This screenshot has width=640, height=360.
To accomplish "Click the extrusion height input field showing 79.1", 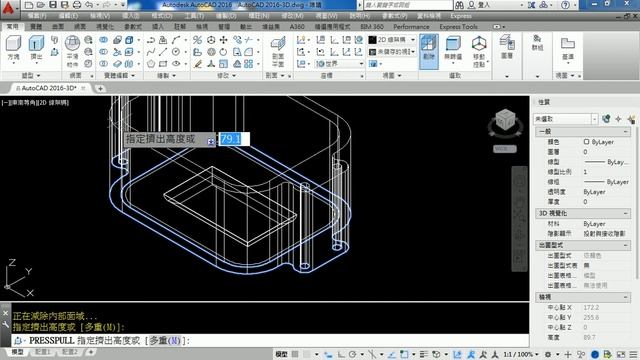I will 234,139.
